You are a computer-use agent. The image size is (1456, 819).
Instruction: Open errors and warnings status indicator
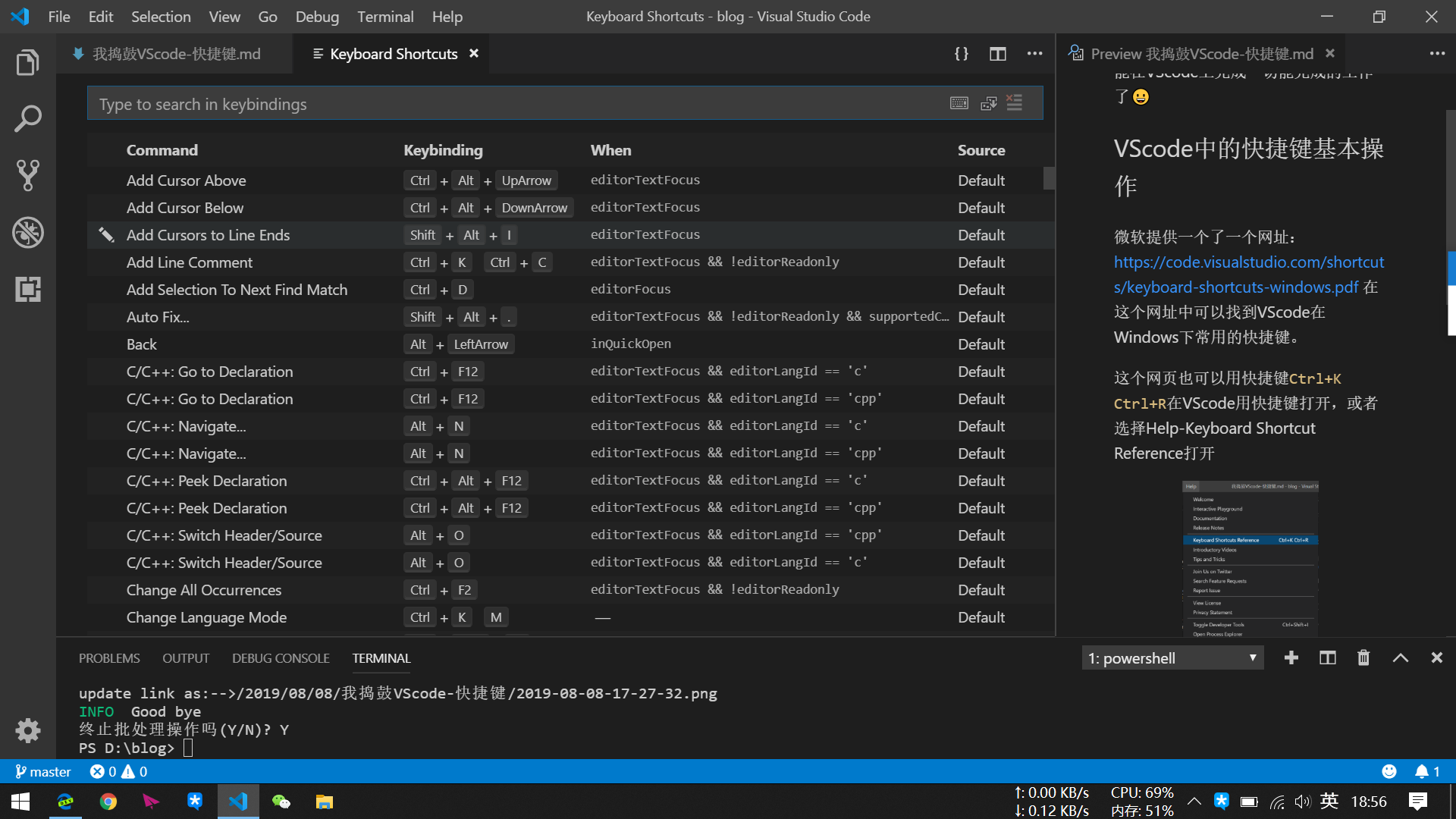click(x=119, y=771)
